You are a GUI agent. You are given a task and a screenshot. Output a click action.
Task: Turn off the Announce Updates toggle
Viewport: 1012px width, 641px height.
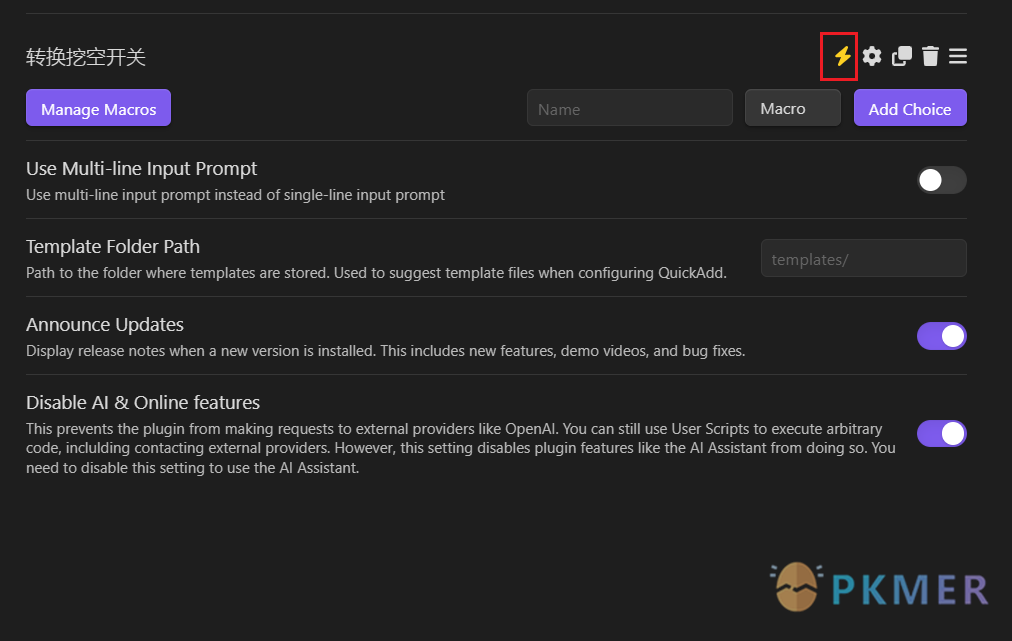point(941,336)
